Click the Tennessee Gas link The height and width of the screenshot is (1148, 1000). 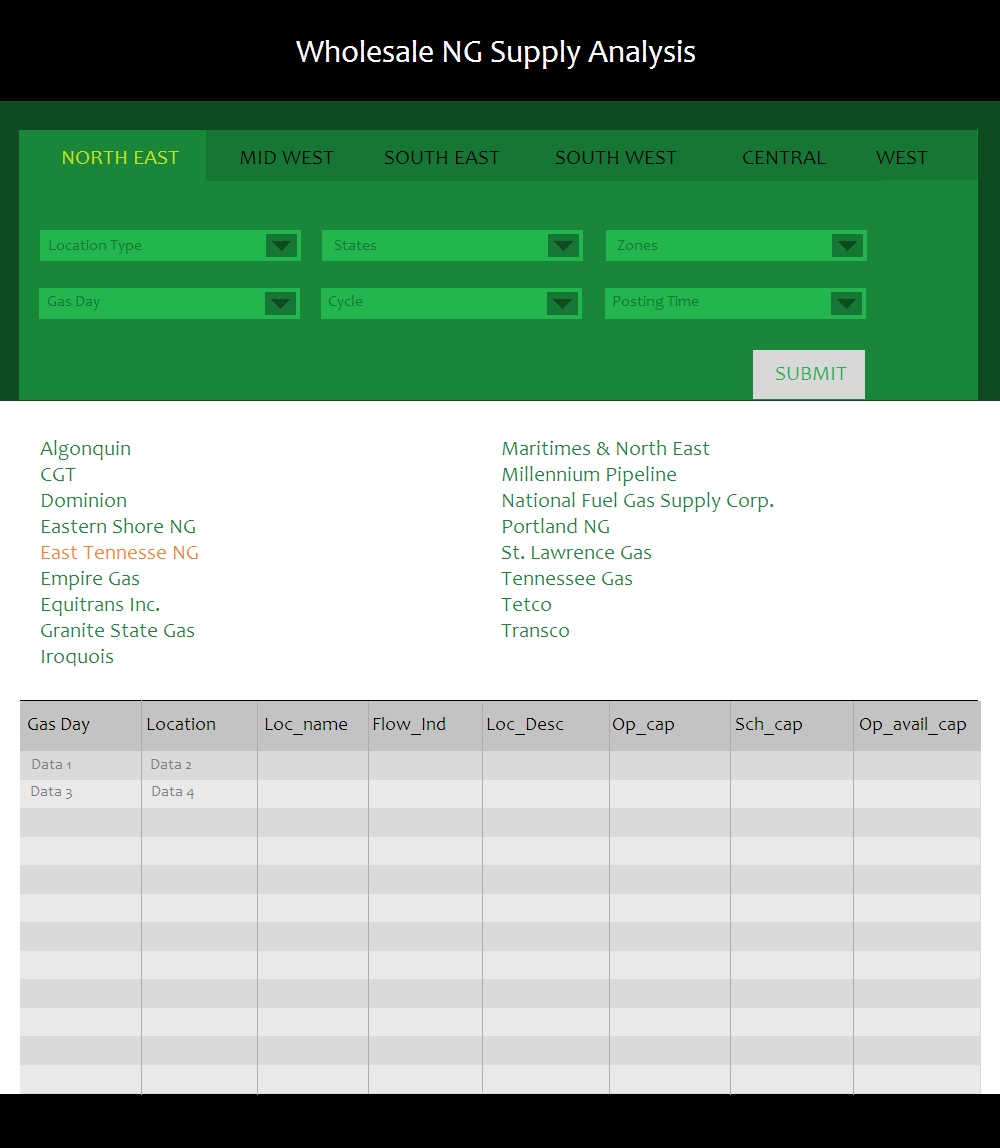point(567,578)
